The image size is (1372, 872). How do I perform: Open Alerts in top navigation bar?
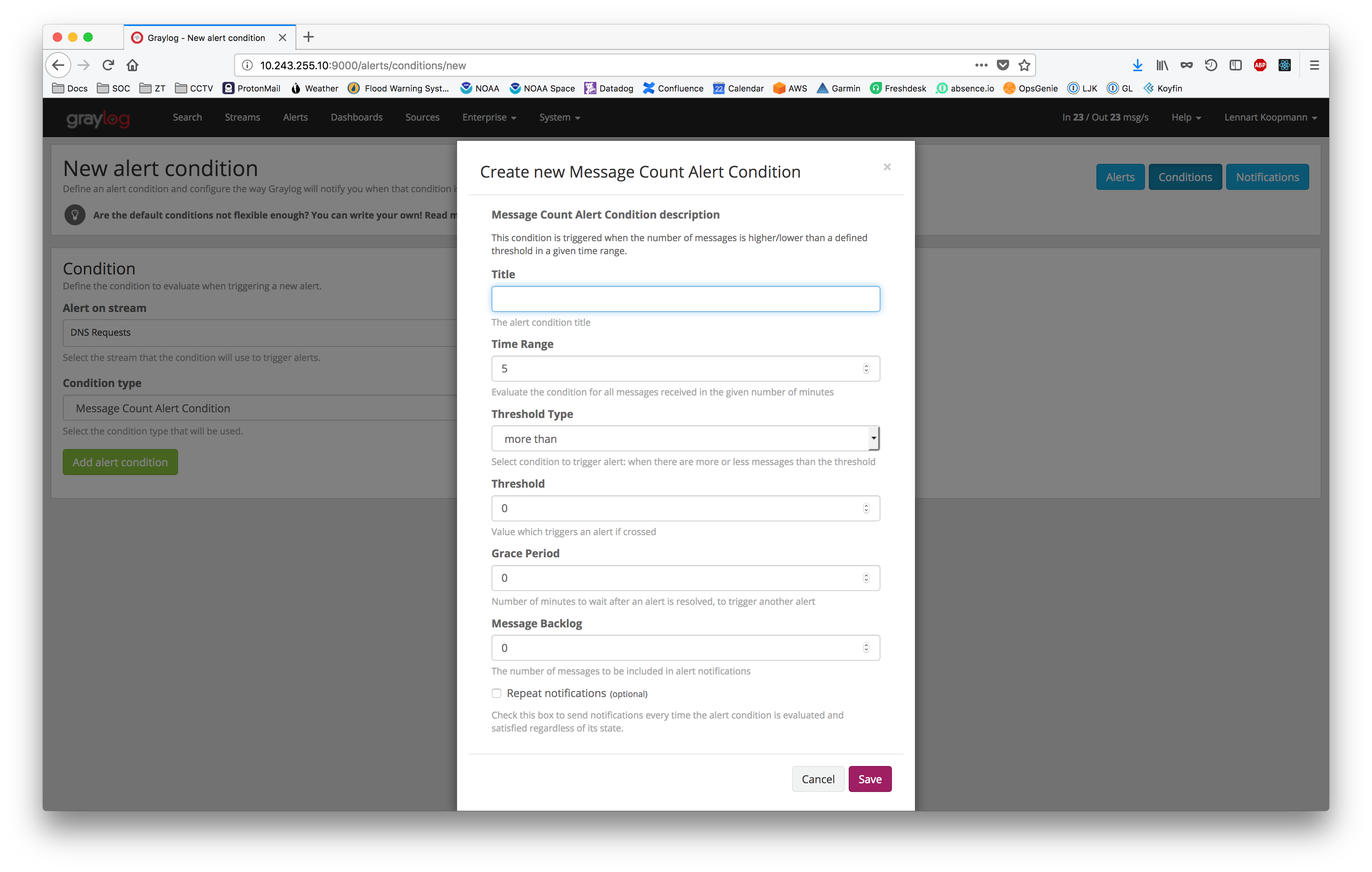pos(295,118)
